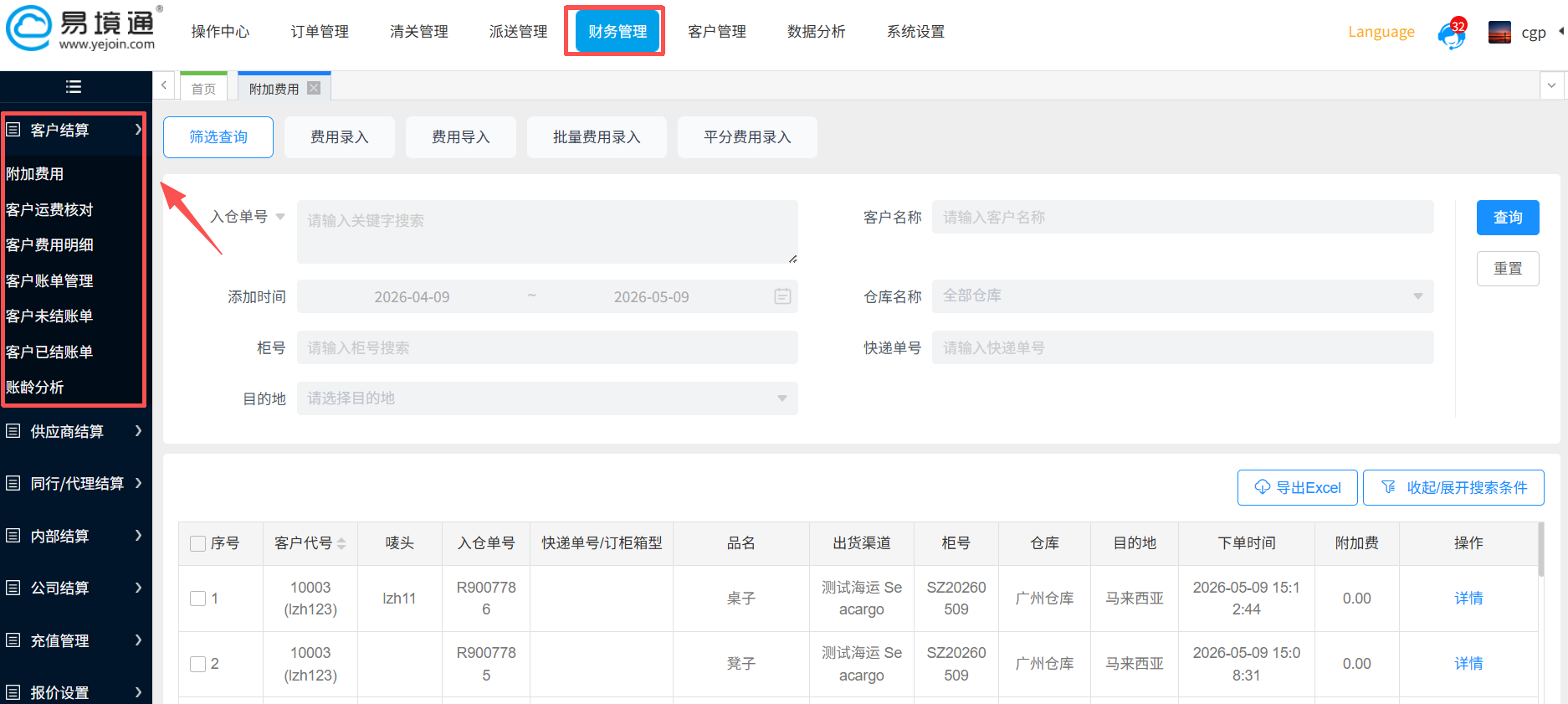Open the 订单管理 top menu
The height and width of the screenshot is (704, 1568).
[320, 32]
